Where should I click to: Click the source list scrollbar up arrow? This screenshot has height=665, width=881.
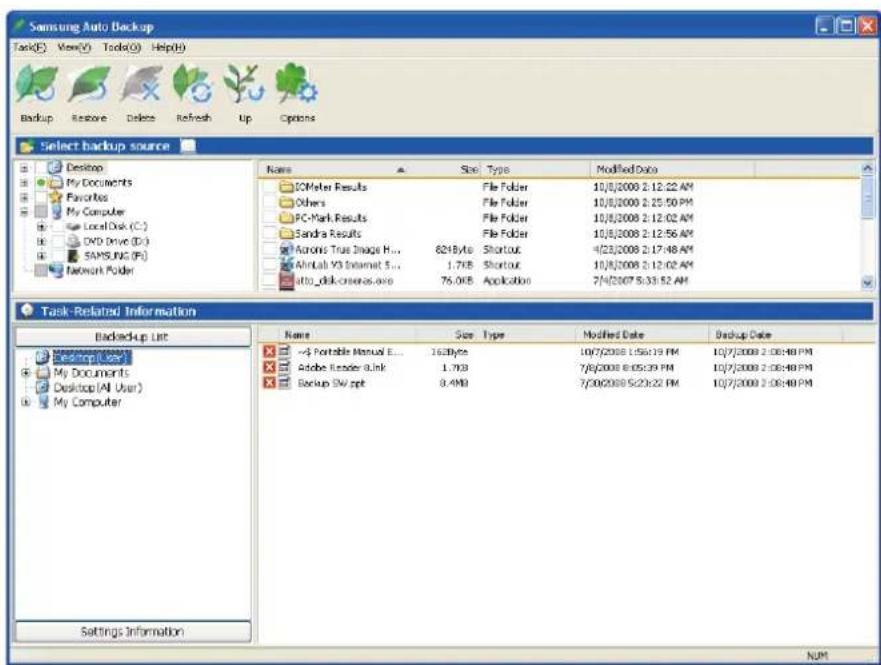point(868,168)
